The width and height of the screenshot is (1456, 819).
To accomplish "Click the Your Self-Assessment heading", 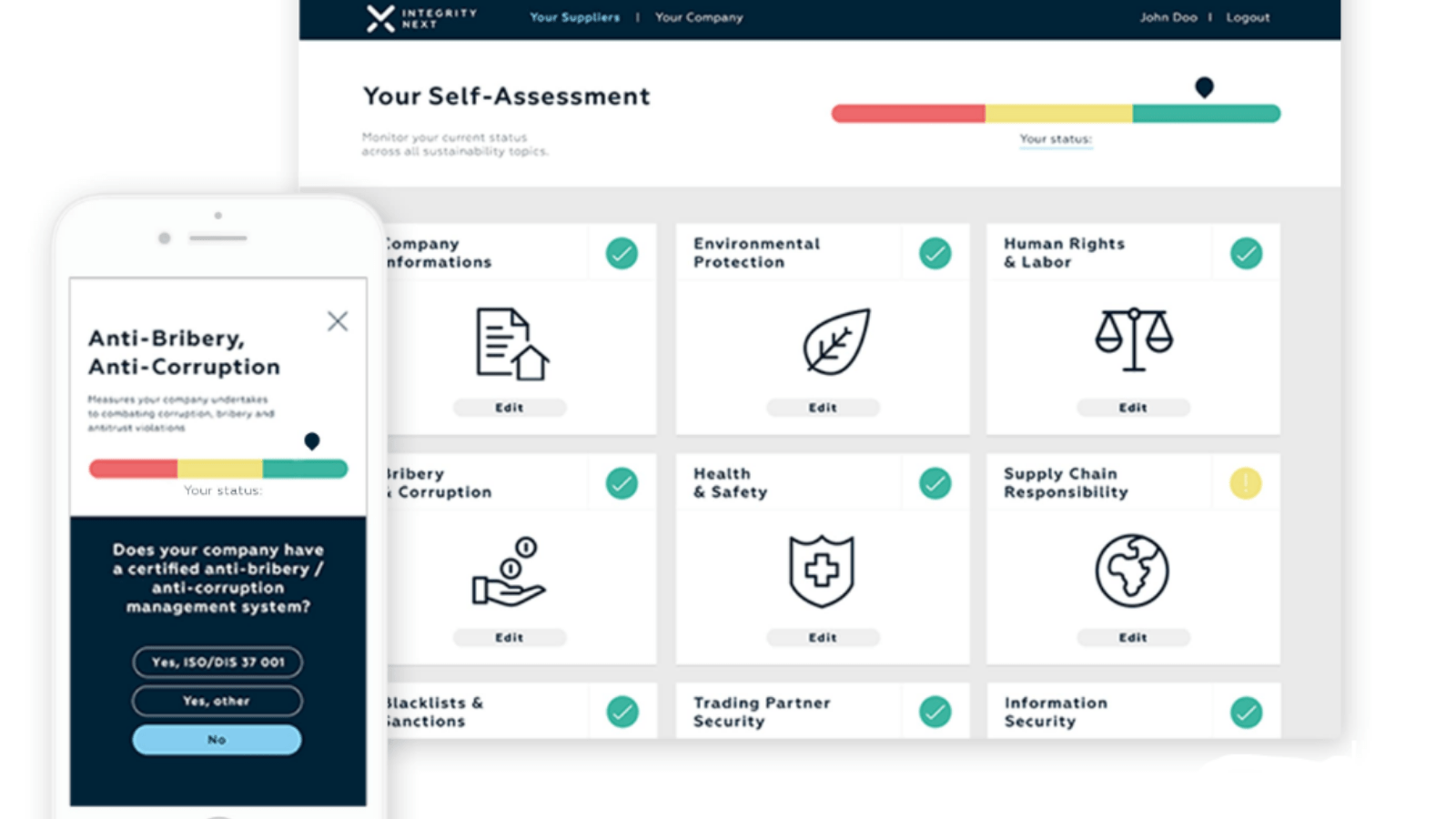I will pyautogui.click(x=506, y=96).
